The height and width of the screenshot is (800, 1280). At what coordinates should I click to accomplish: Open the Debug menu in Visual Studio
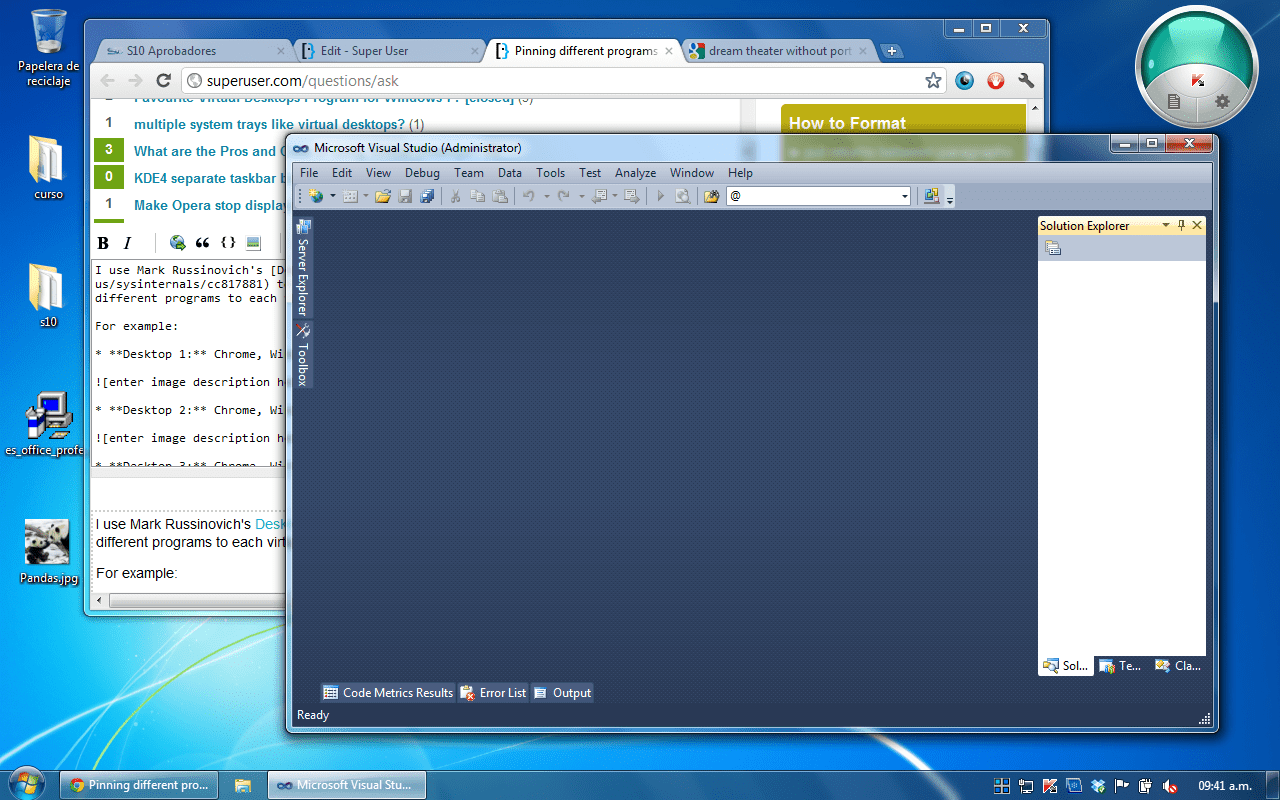click(x=421, y=172)
